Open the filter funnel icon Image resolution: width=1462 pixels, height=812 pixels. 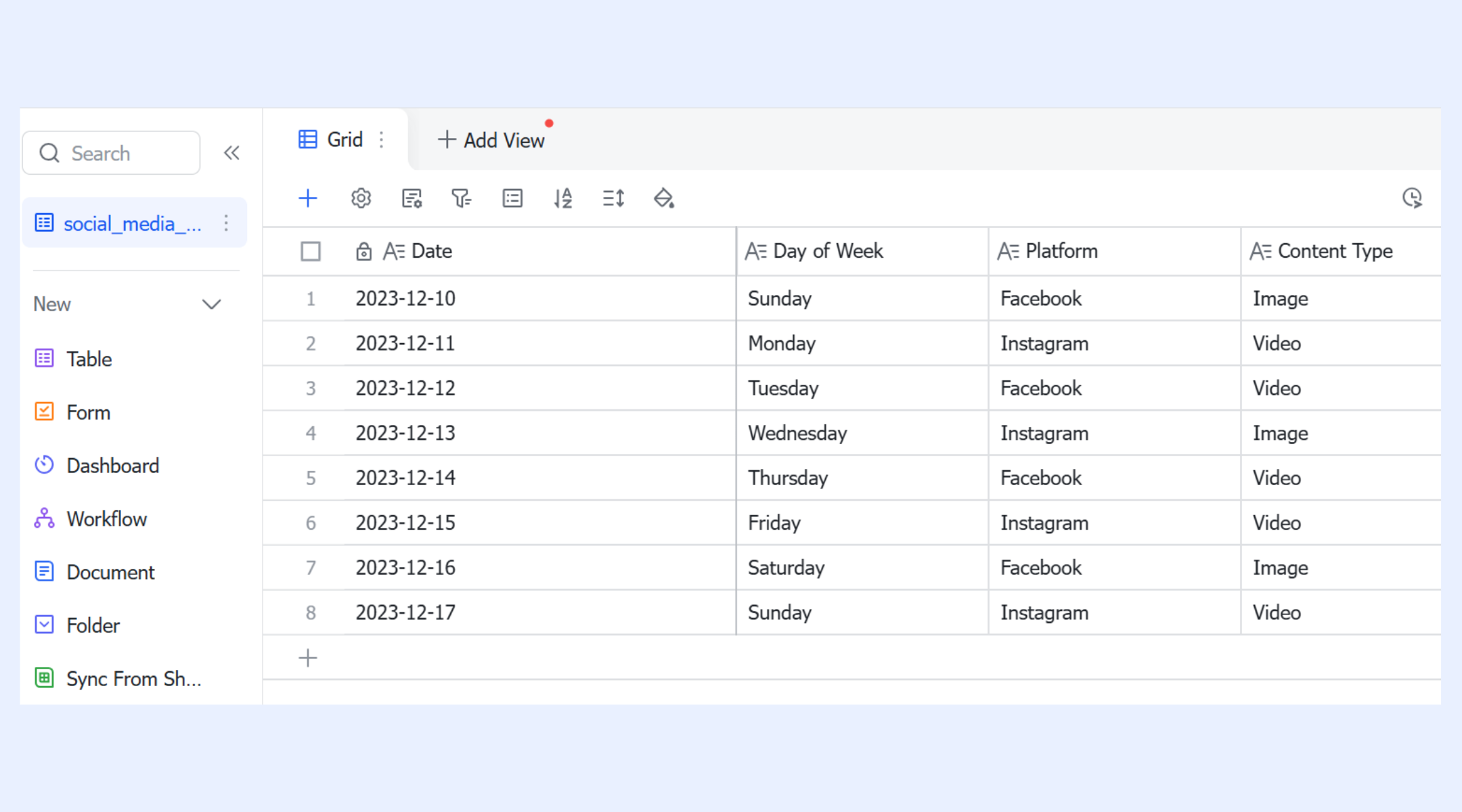click(462, 198)
